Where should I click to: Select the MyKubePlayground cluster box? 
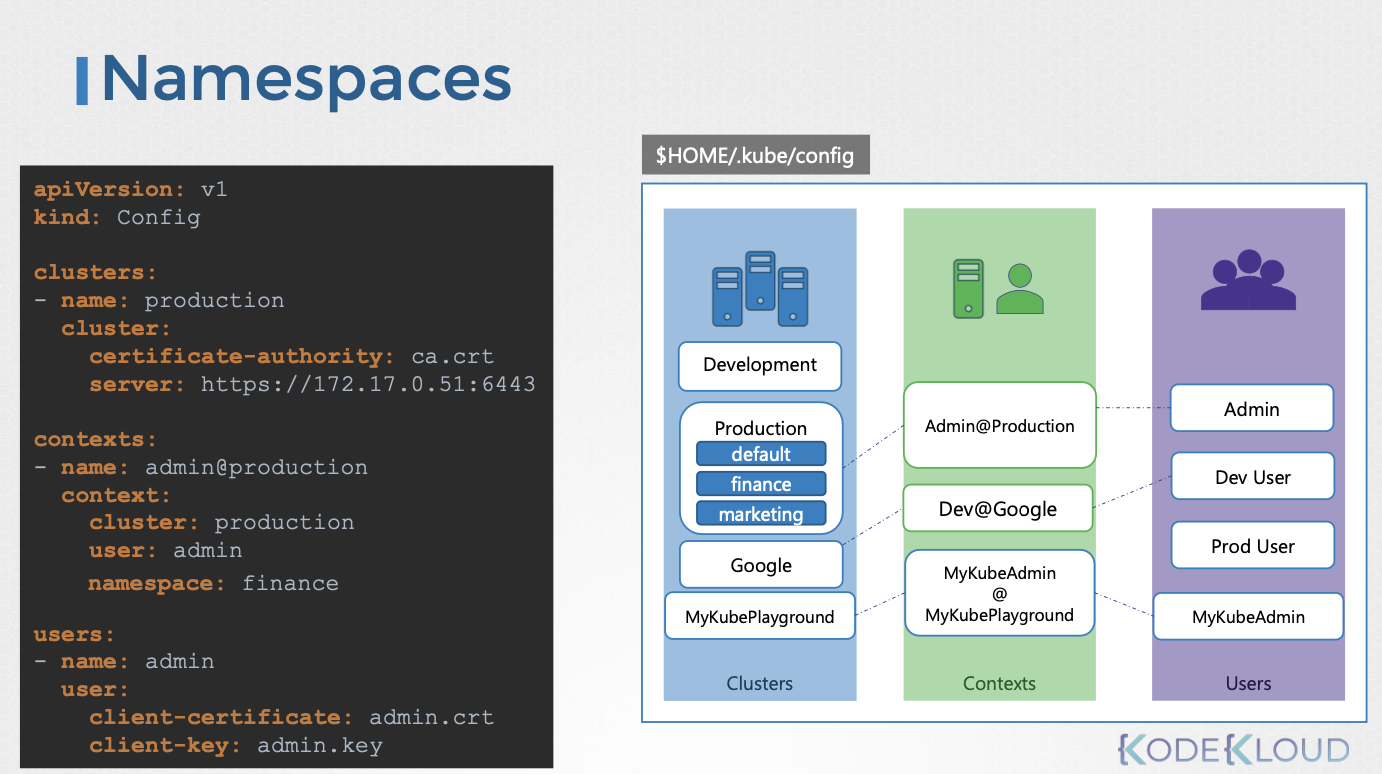(x=760, y=616)
